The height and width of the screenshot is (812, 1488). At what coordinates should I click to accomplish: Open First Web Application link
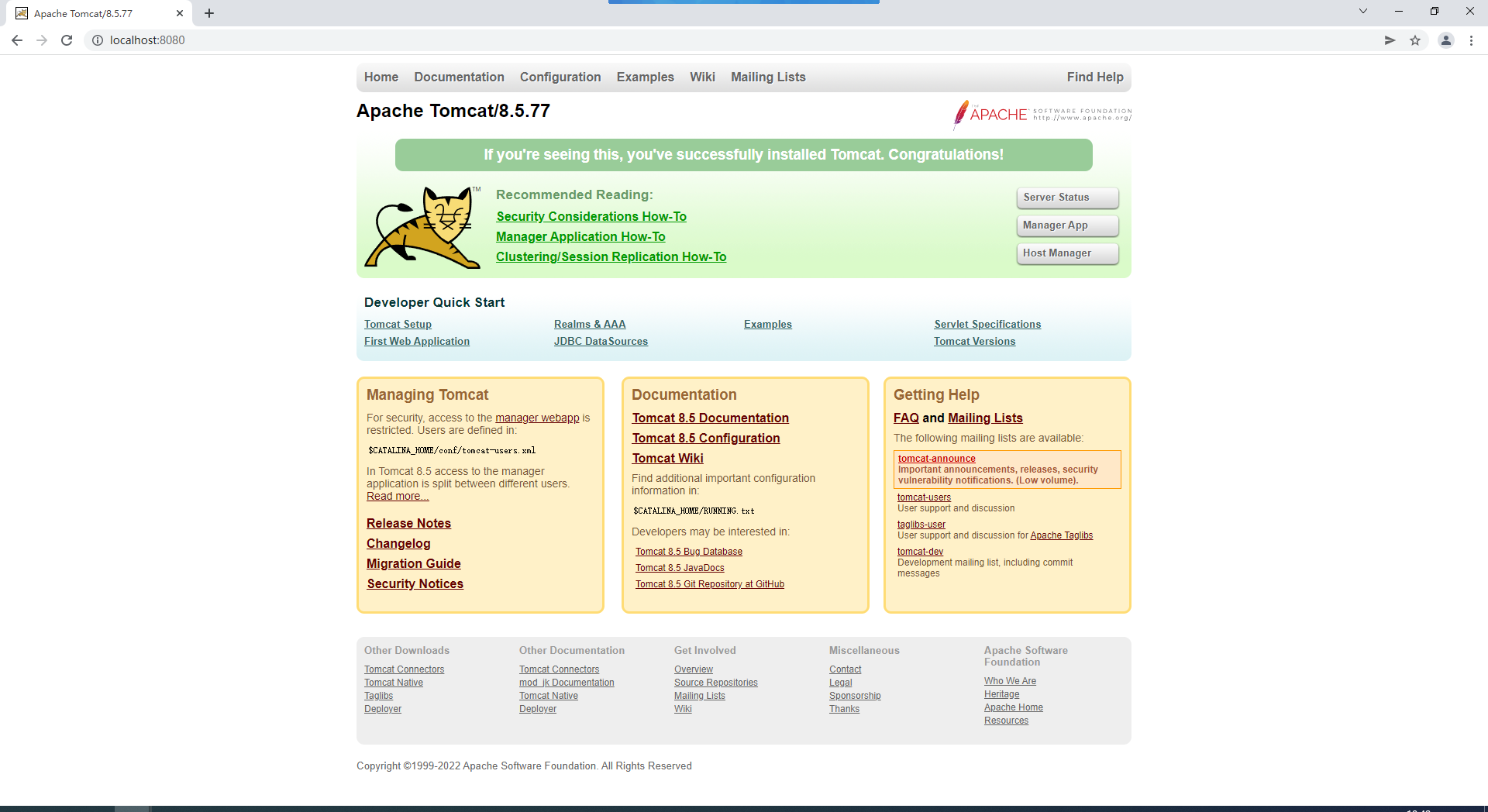417,341
